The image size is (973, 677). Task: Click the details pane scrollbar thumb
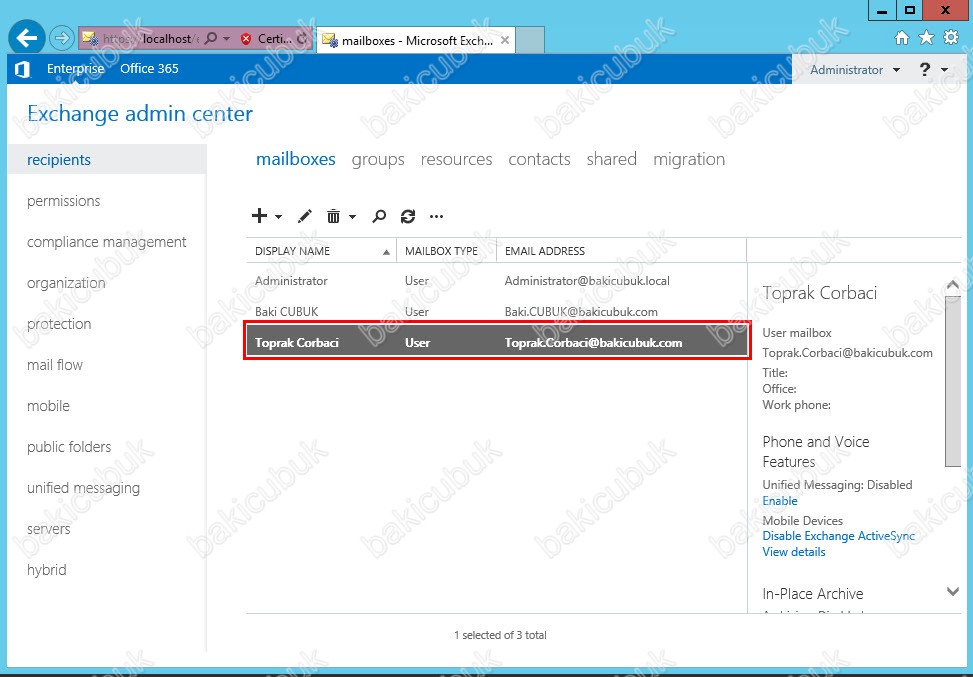coord(953,380)
